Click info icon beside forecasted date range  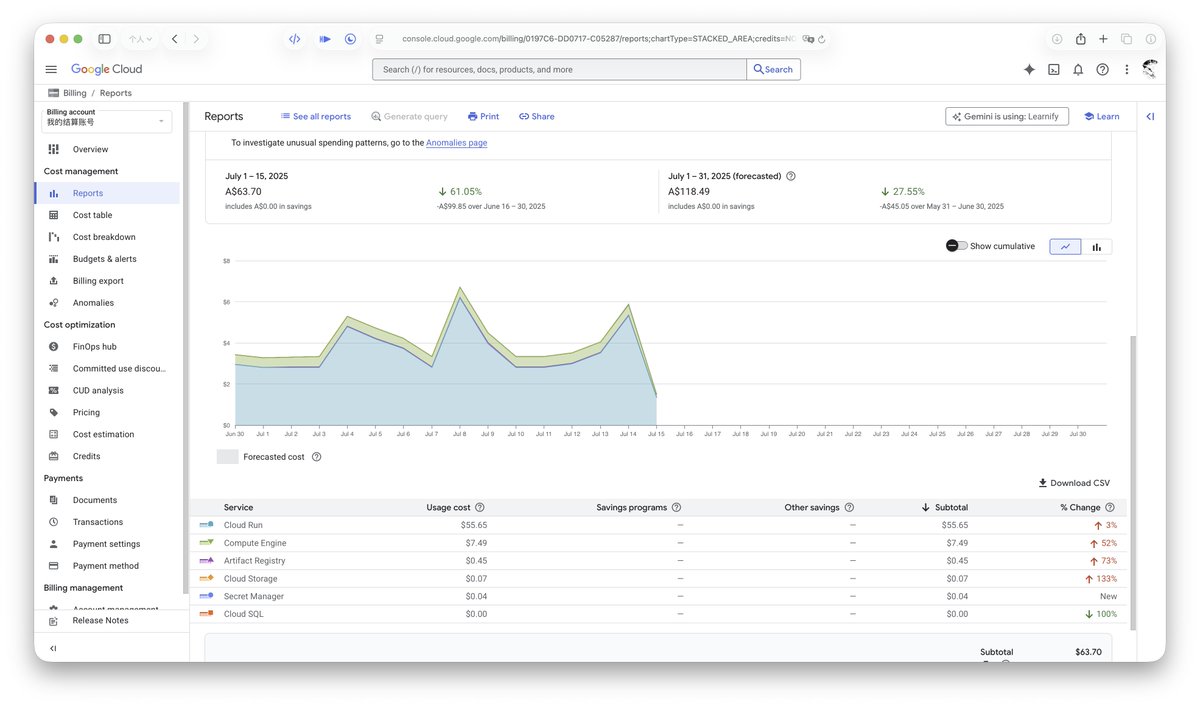pos(791,176)
